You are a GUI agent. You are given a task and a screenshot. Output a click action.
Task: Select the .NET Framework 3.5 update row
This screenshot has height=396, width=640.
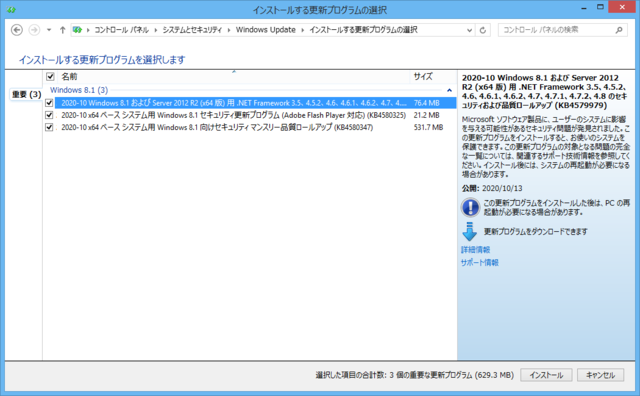coord(256,103)
